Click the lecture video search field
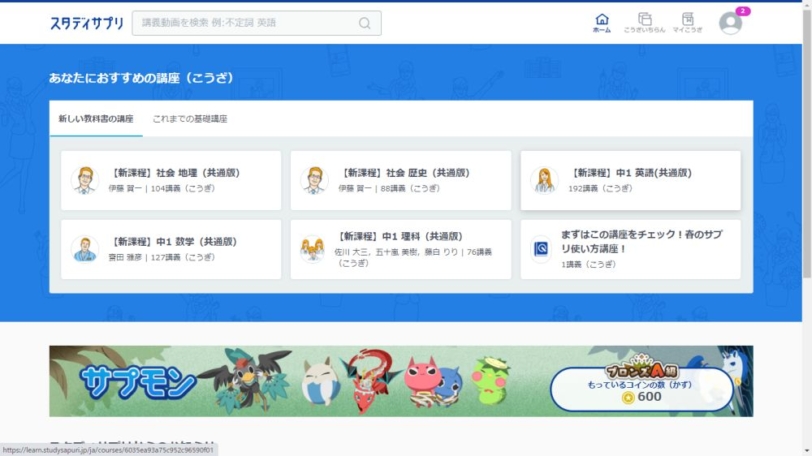812x456 pixels. (256, 23)
